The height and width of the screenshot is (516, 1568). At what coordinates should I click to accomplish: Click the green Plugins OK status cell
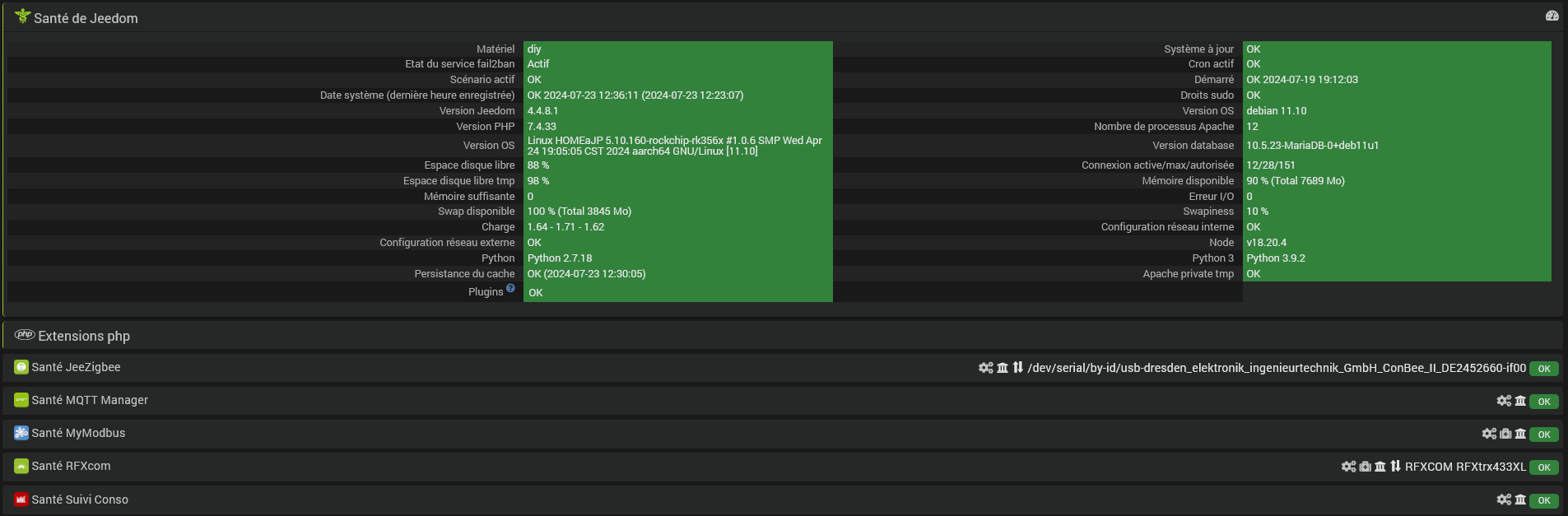point(677,293)
